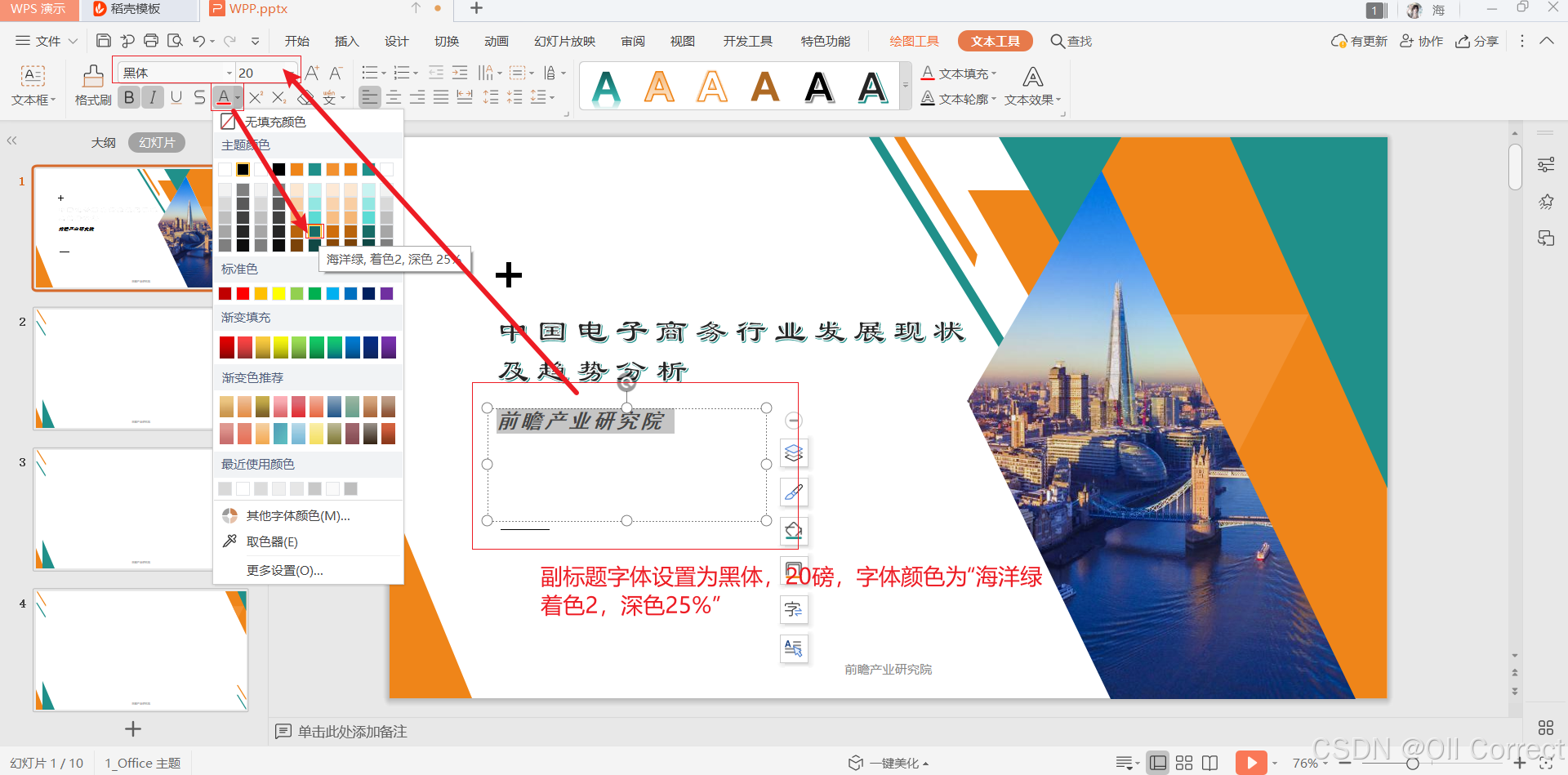Choose 取色器(E) eyedropper option

(x=308, y=541)
